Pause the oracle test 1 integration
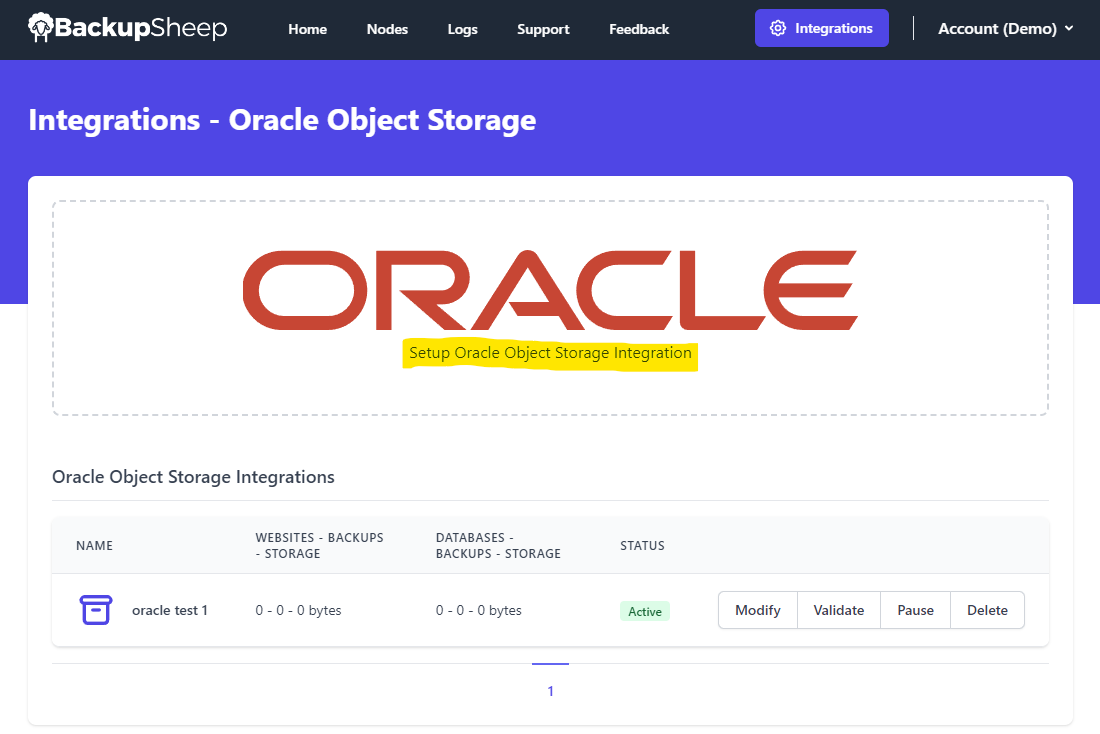1100x734 pixels. [x=915, y=610]
